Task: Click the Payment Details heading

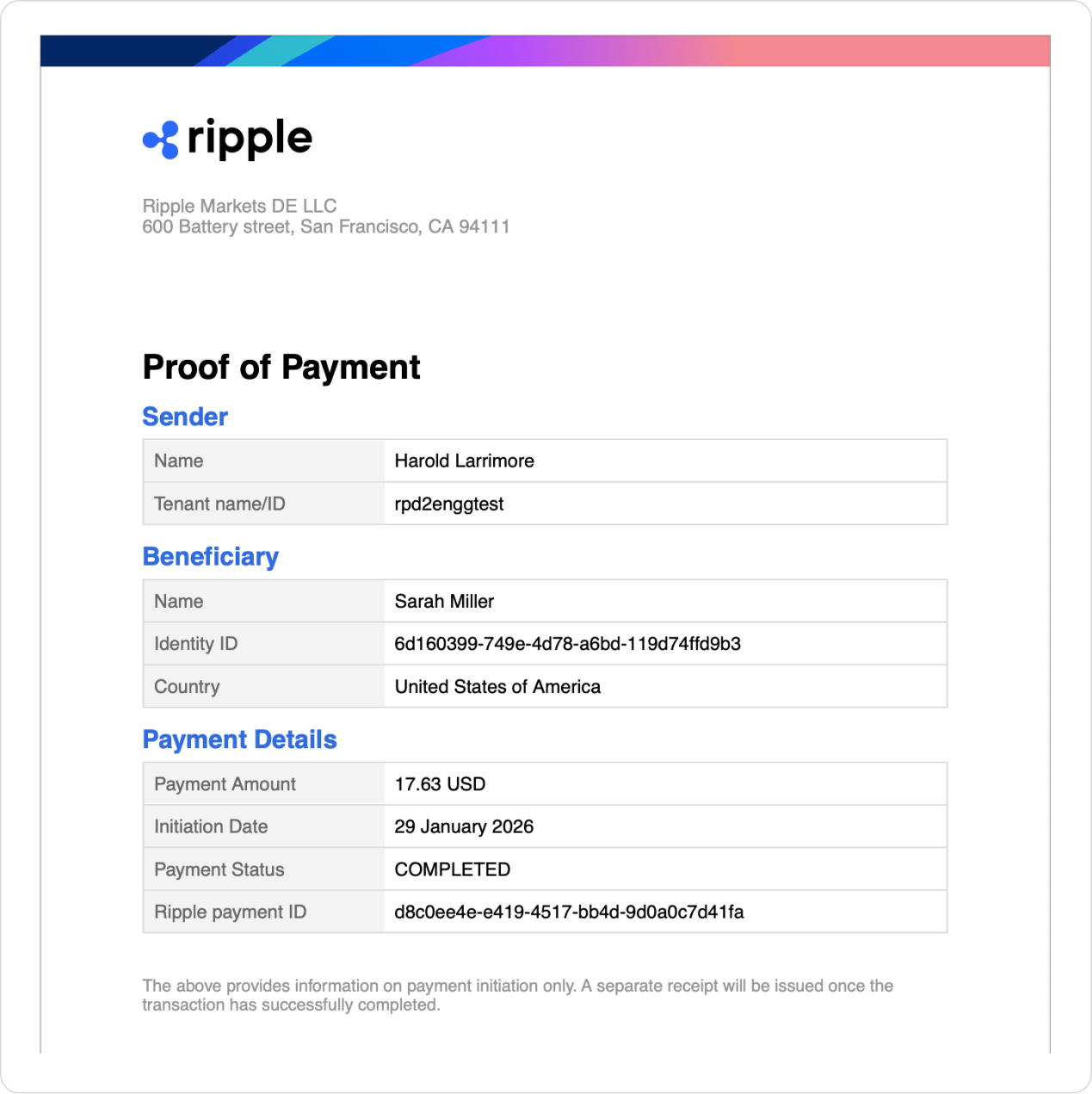Action: pos(239,739)
